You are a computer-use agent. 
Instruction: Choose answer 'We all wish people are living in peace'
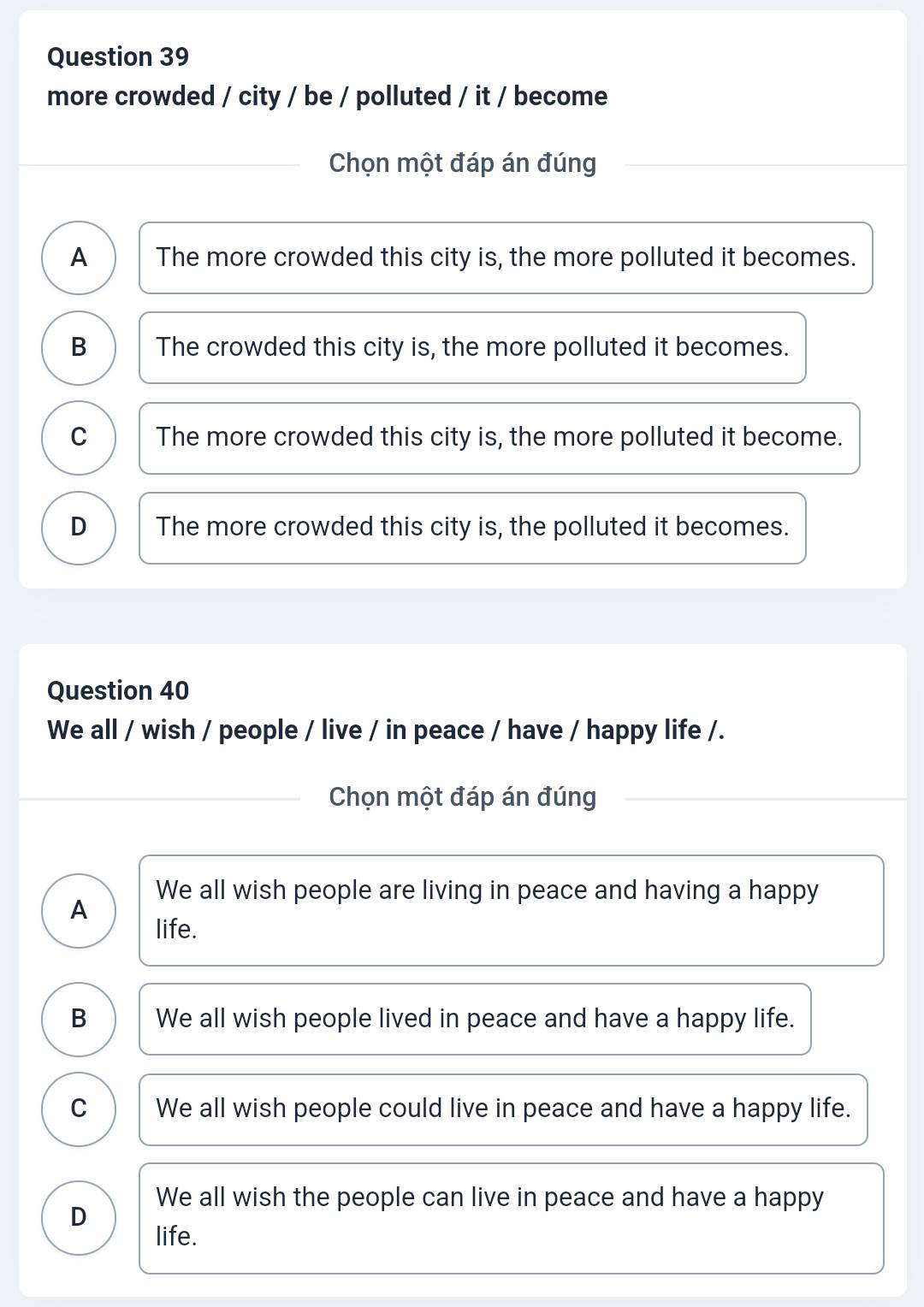(x=511, y=910)
